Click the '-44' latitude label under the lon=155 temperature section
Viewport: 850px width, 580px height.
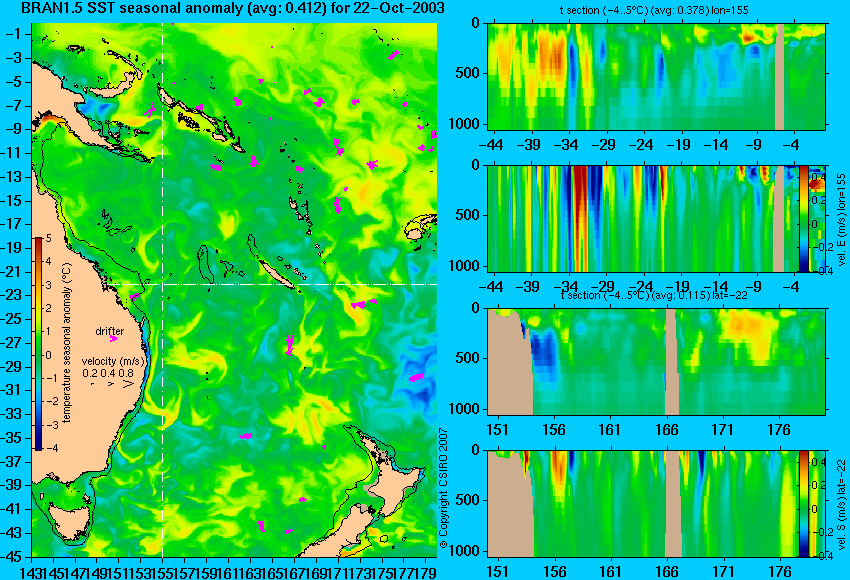(491, 145)
